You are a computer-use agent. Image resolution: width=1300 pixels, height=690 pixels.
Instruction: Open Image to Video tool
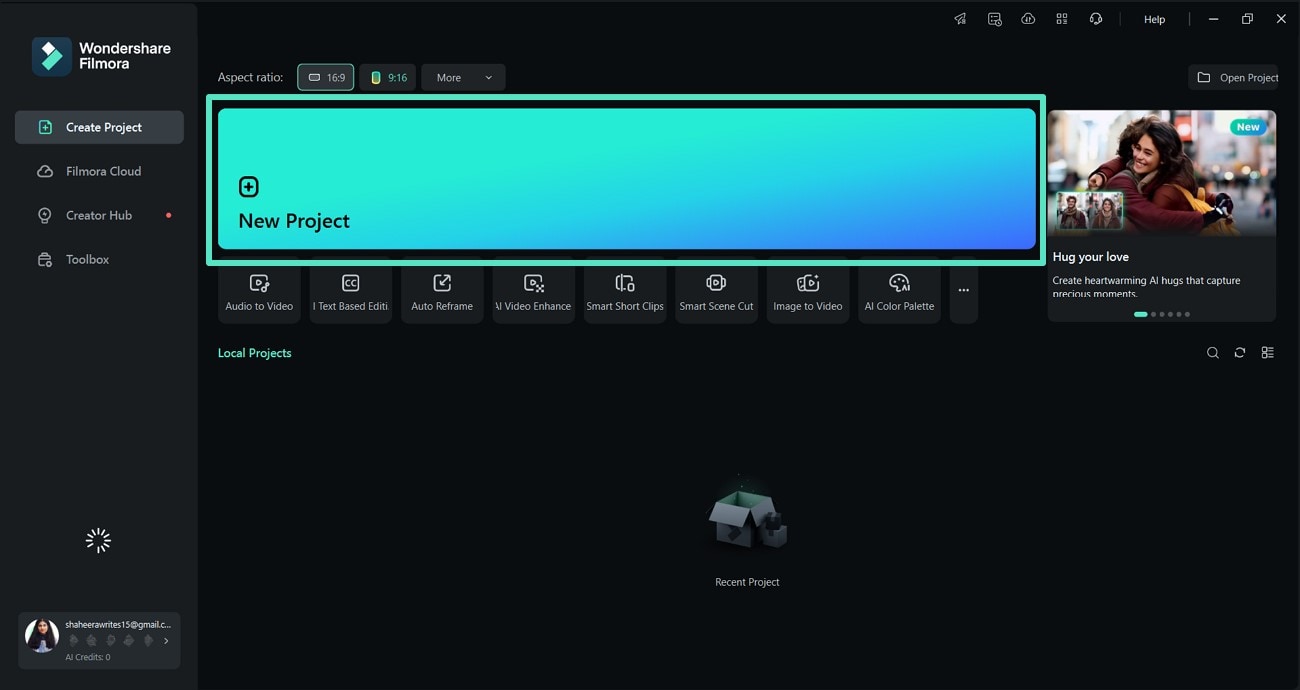[808, 292]
